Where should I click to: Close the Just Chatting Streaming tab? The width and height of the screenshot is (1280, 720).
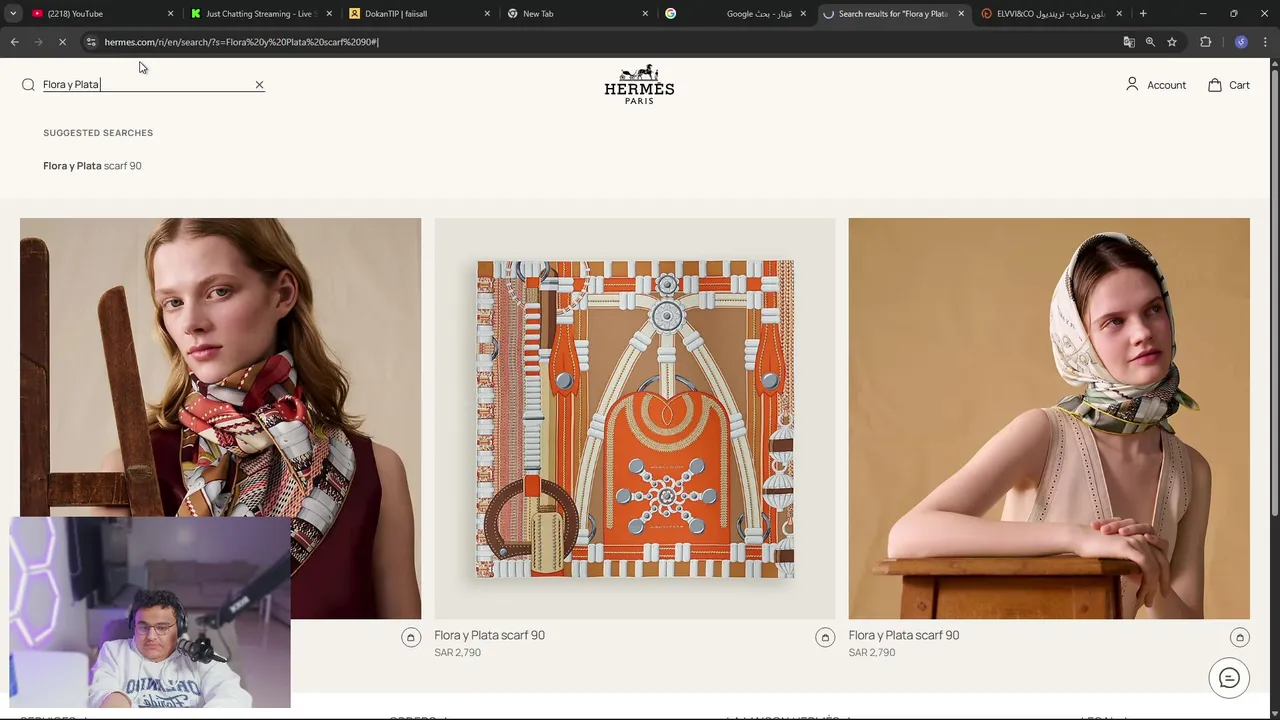click(329, 14)
